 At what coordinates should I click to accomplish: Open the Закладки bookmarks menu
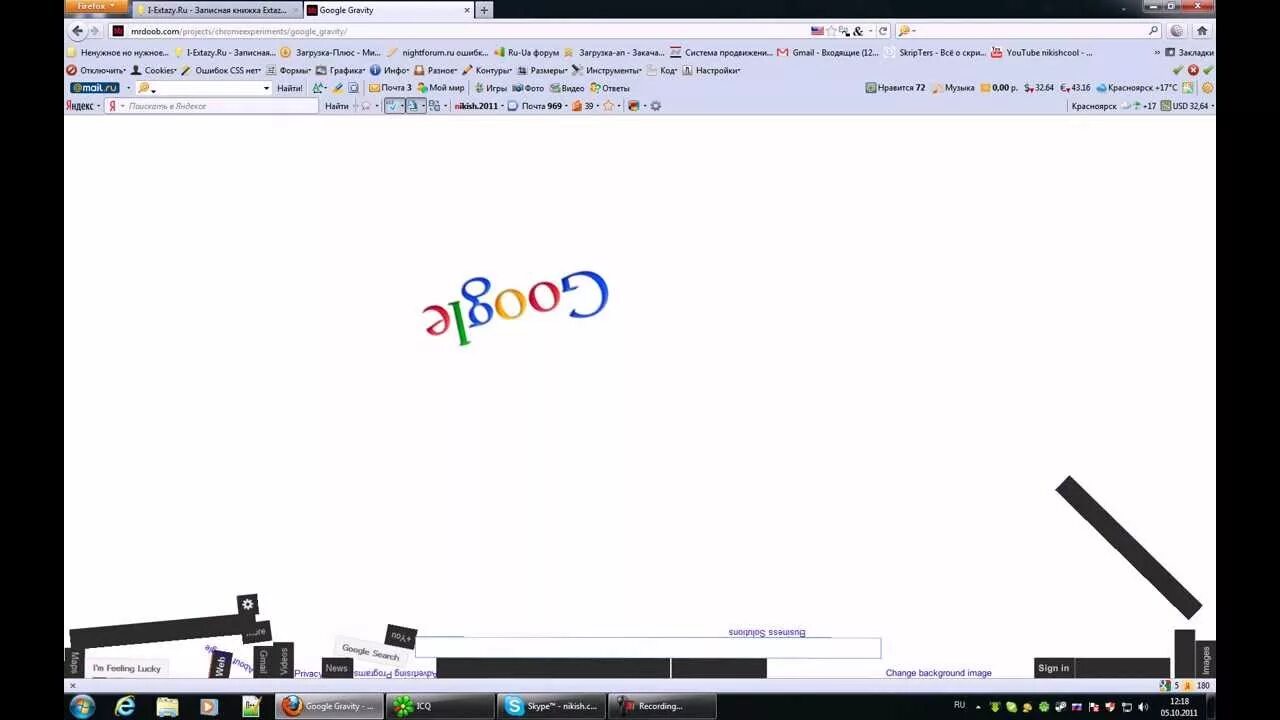[1189, 53]
